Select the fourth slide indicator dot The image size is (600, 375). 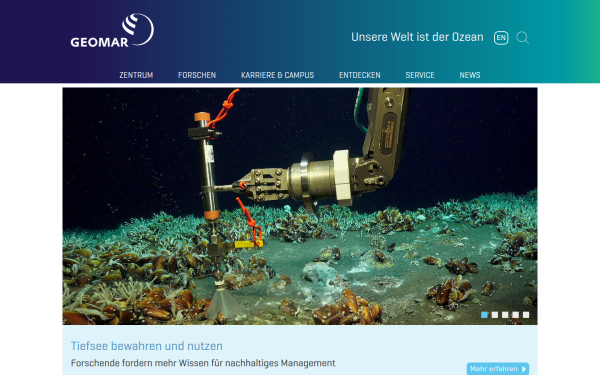click(x=515, y=315)
